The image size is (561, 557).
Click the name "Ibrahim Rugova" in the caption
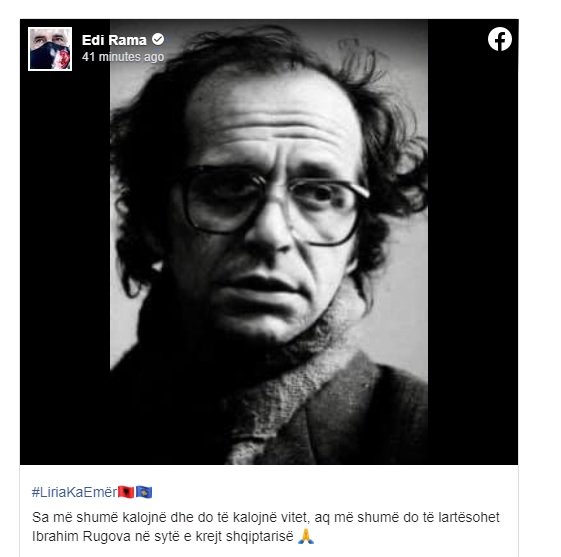[x=81, y=536]
